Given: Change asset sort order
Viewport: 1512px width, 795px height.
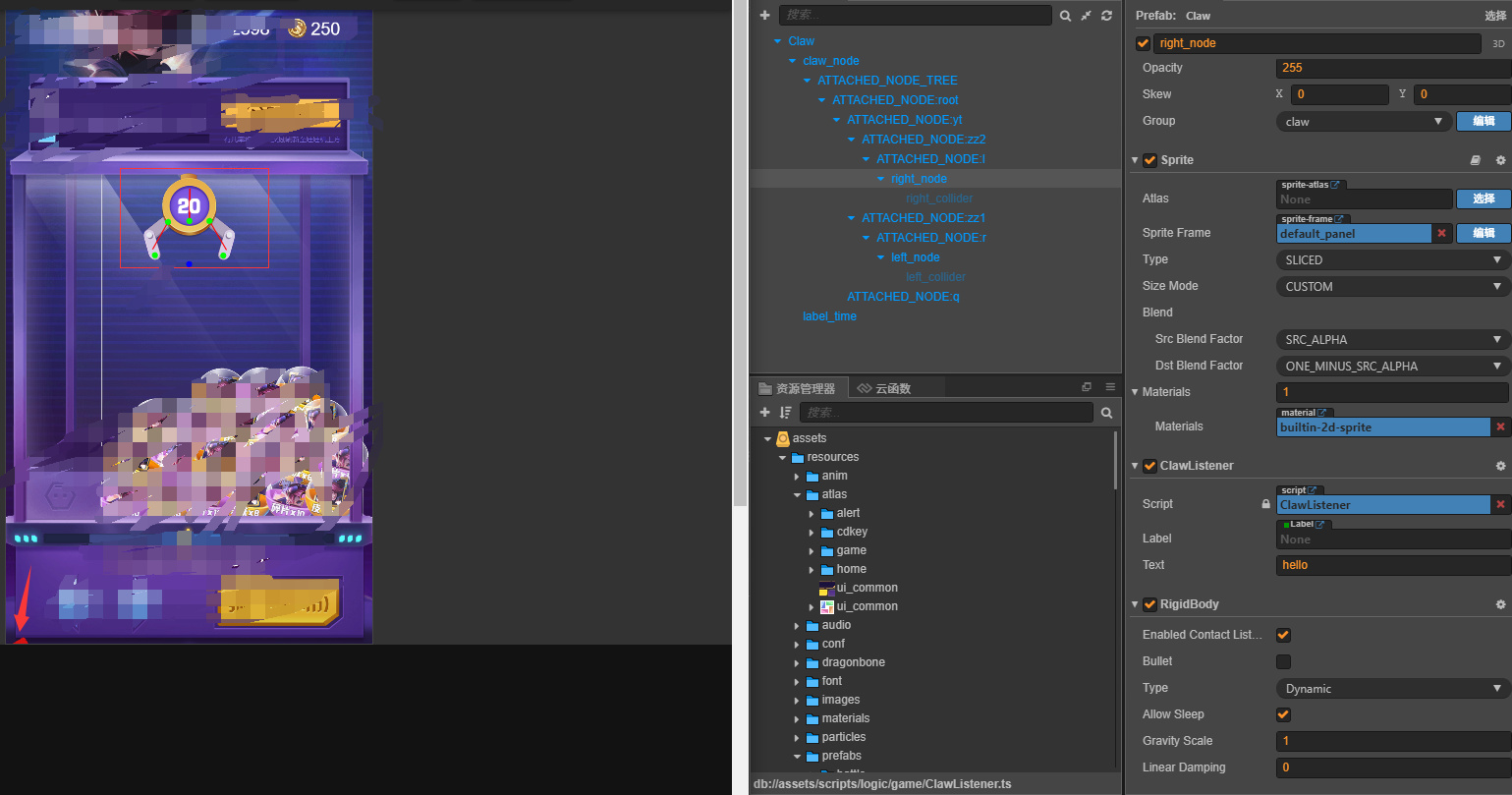Looking at the screenshot, I should (x=785, y=413).
